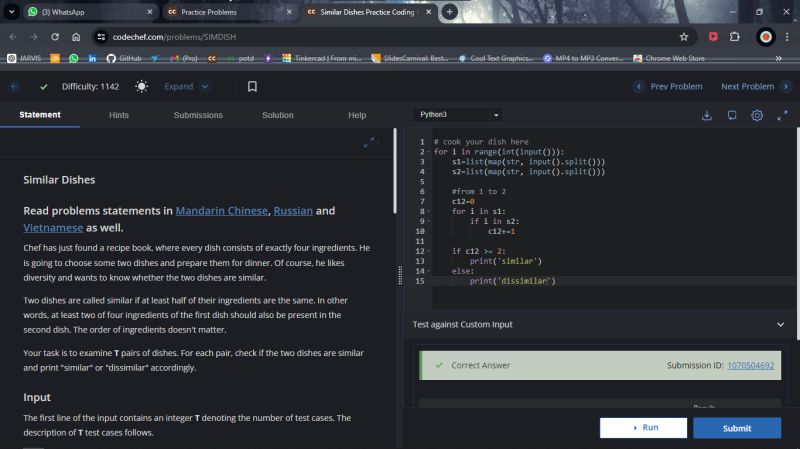This screenshot has height=449, width=800.
Task: View site information icon in address bar
Action: pos(101,37)
